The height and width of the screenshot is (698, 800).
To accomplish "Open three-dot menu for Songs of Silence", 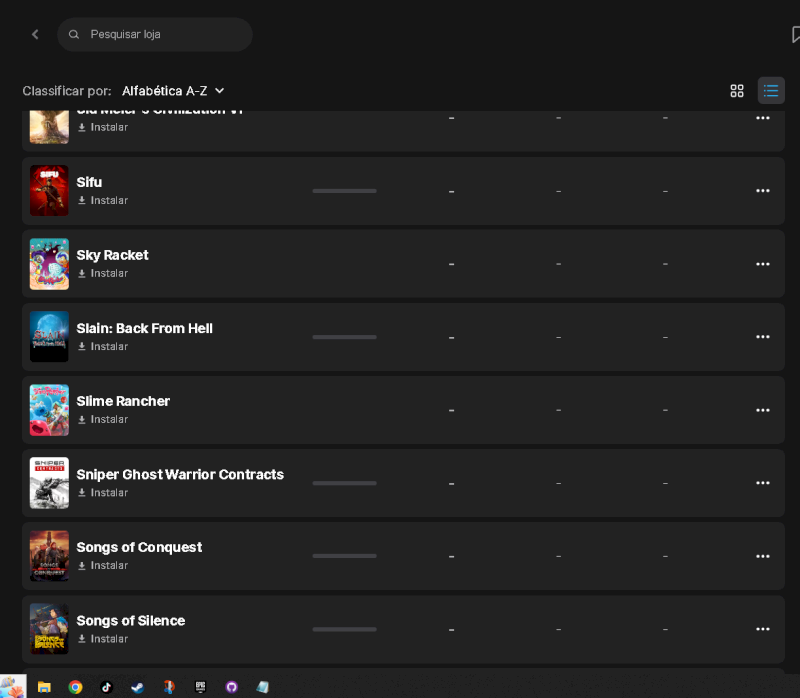I will coord(763,629).
